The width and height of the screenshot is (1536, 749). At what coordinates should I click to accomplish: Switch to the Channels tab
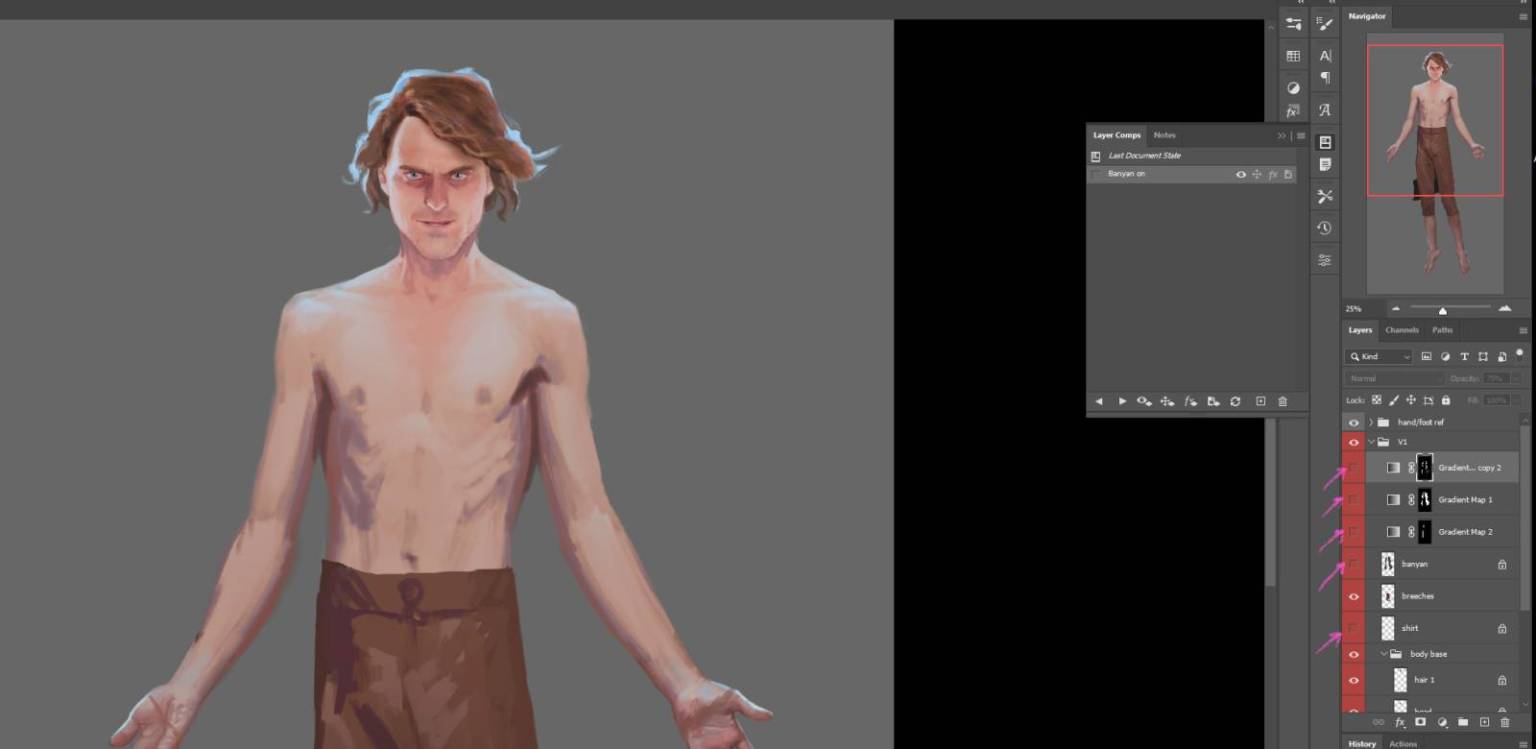1401,330
